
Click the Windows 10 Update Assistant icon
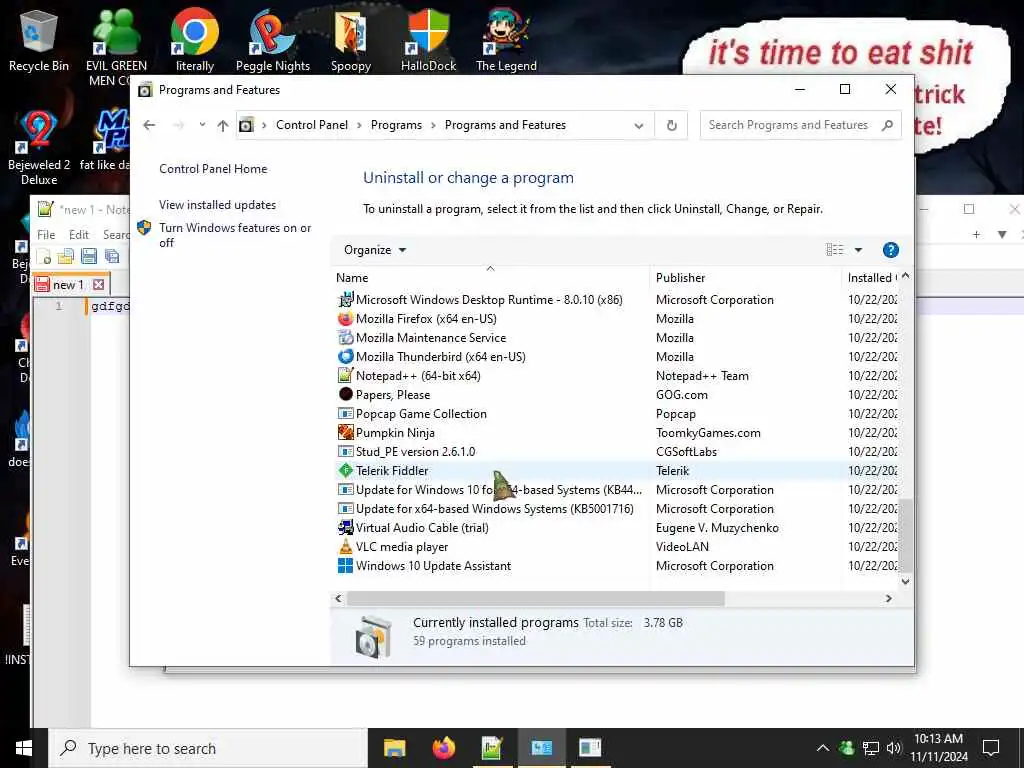345,566
